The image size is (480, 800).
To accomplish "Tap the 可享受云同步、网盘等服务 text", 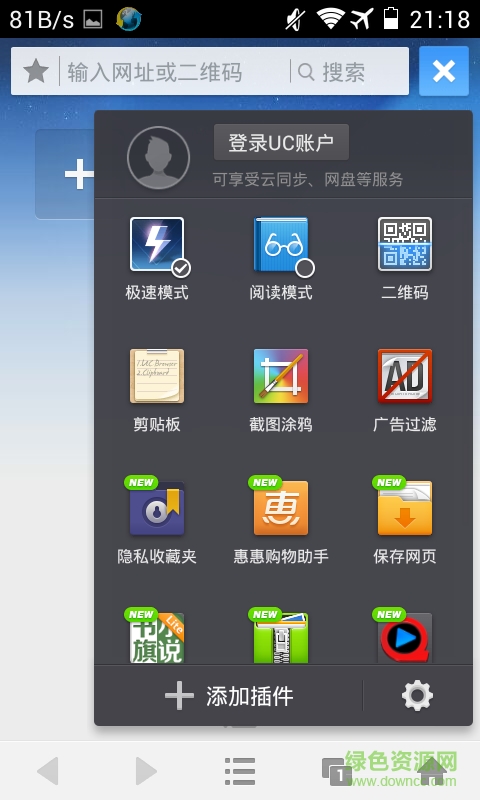I will [308, 180].
